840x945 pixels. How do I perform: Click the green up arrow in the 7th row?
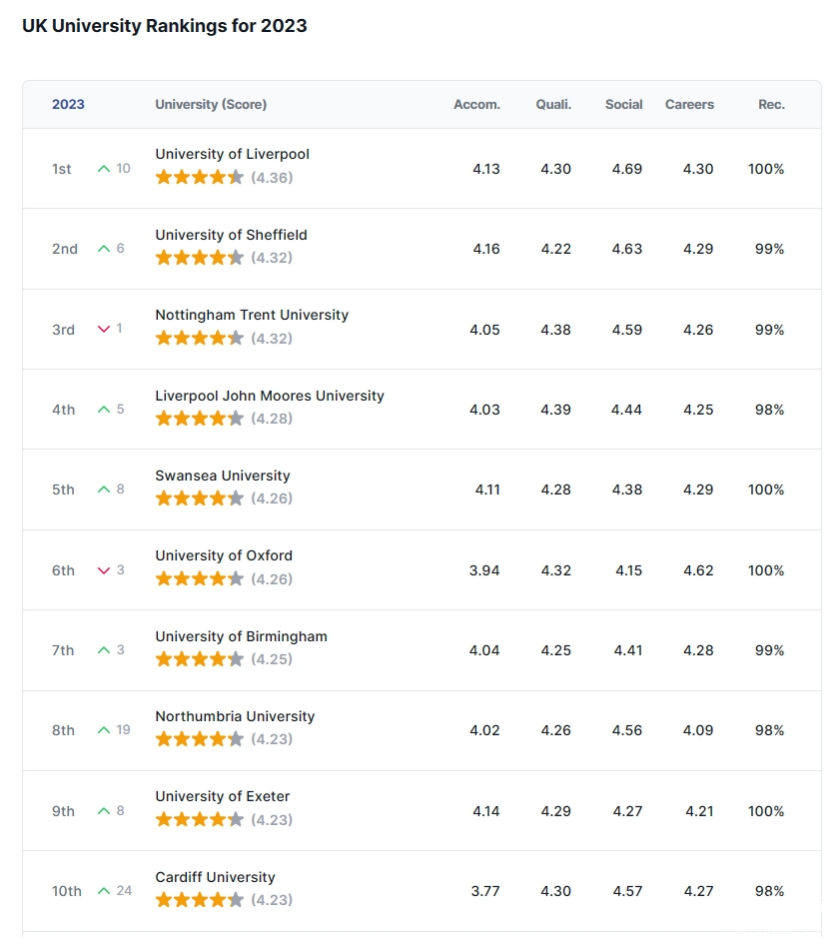click(x=104, y=650)
